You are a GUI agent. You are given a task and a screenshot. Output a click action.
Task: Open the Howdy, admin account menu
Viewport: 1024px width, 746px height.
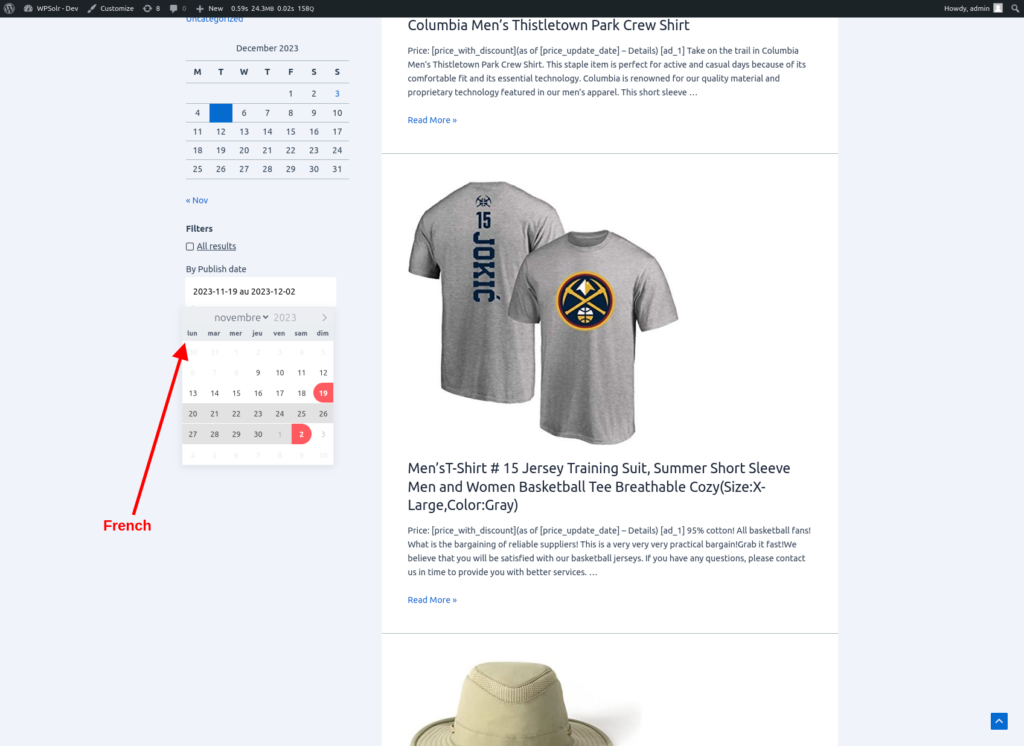(972, 8)
